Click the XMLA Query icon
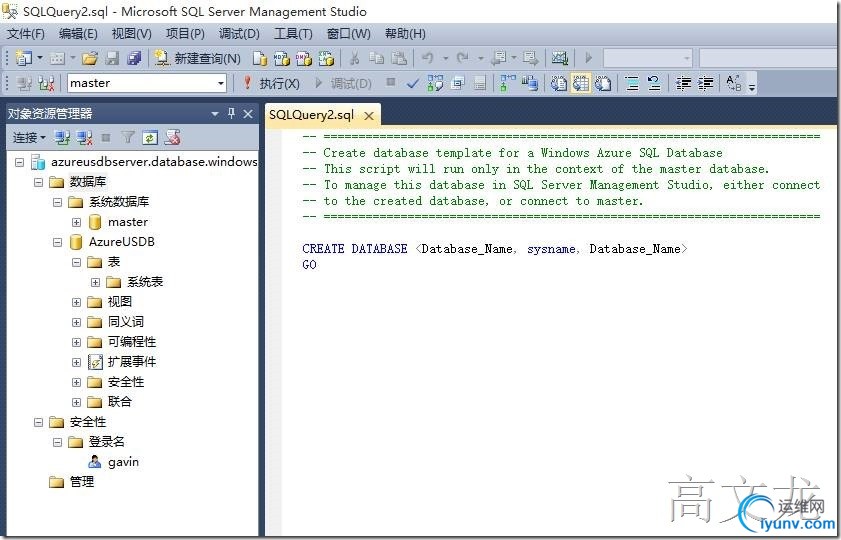Screen dimensions: 841x540 coord(326,58)
